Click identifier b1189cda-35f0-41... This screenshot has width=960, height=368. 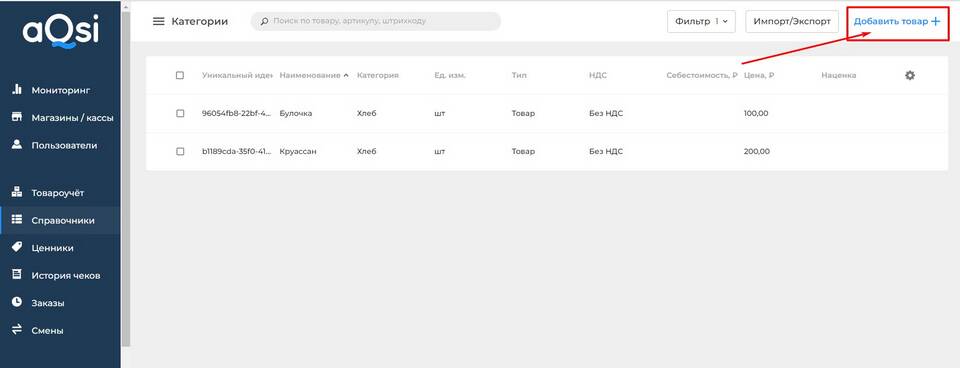coord(236,151)
